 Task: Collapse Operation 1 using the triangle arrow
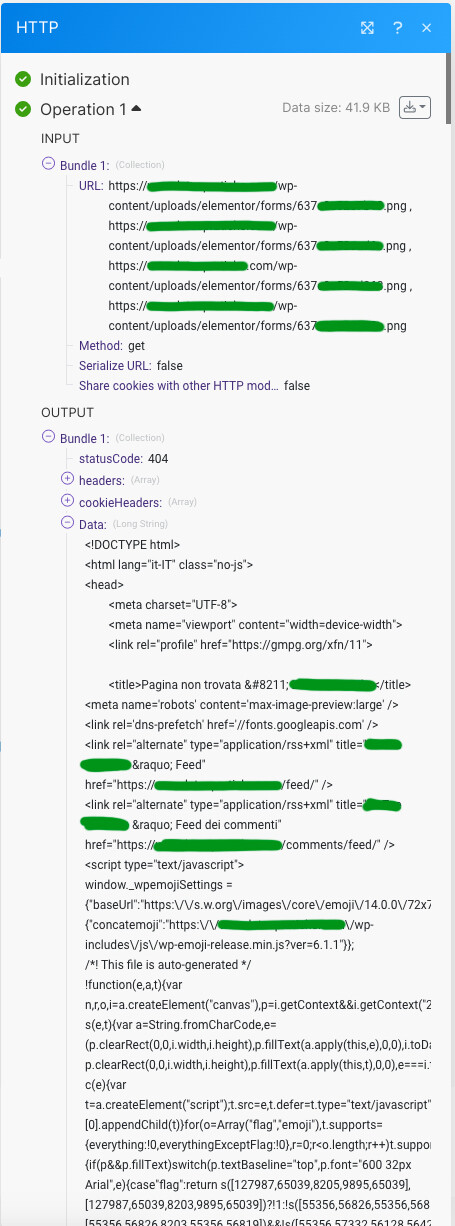(x=136, y=108)
